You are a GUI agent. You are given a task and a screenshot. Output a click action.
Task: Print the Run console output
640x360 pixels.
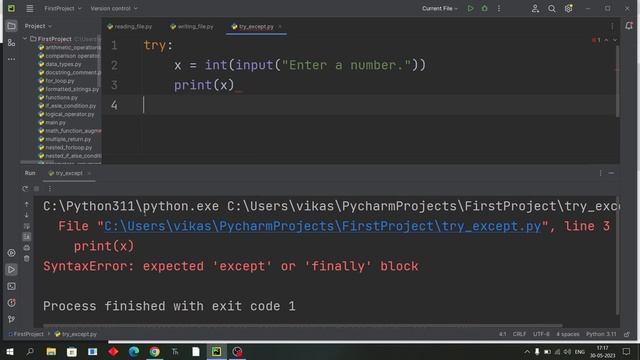(27, 248)
